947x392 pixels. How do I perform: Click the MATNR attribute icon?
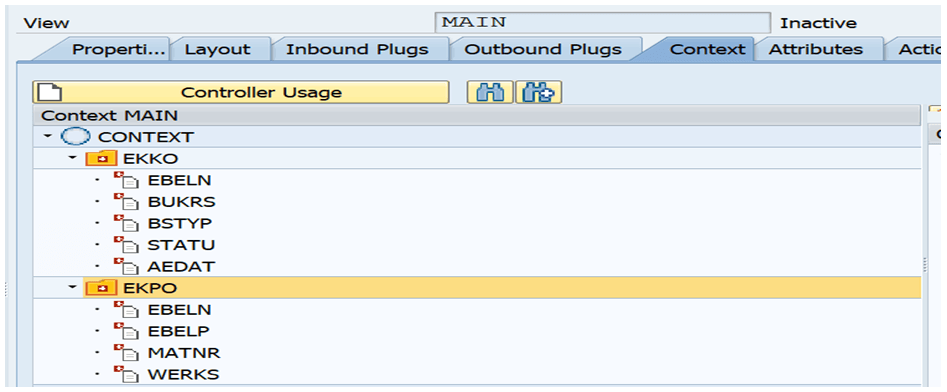coord(126,352)
